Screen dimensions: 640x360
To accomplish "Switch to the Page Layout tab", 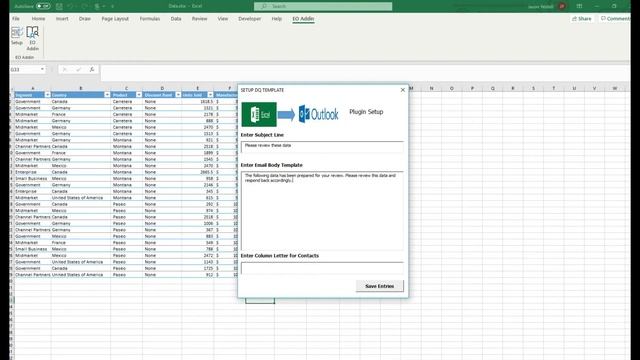I will pyautogui.click(x=115, y=19).
